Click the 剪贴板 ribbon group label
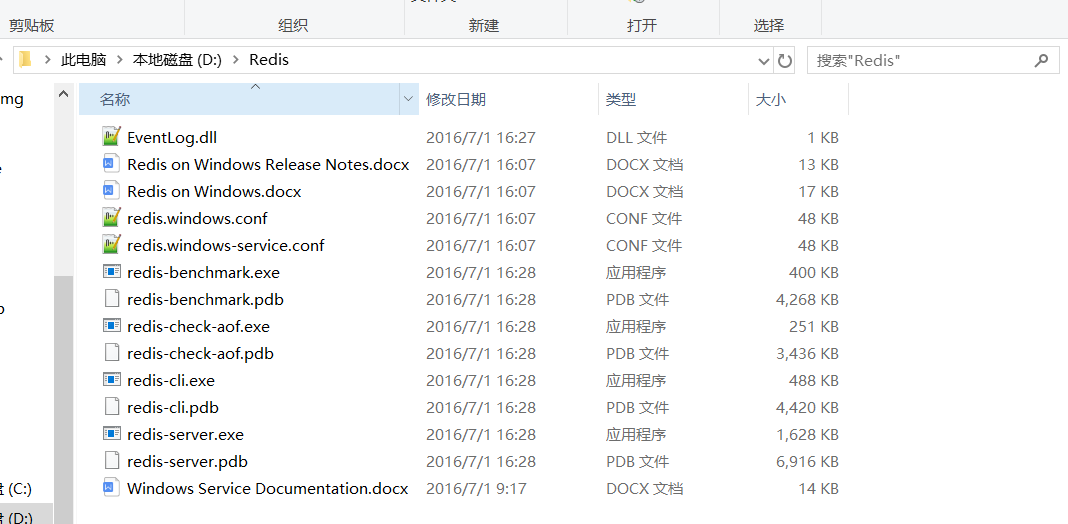This screenshot has width=1068, height=524. [x=31, y=26]
